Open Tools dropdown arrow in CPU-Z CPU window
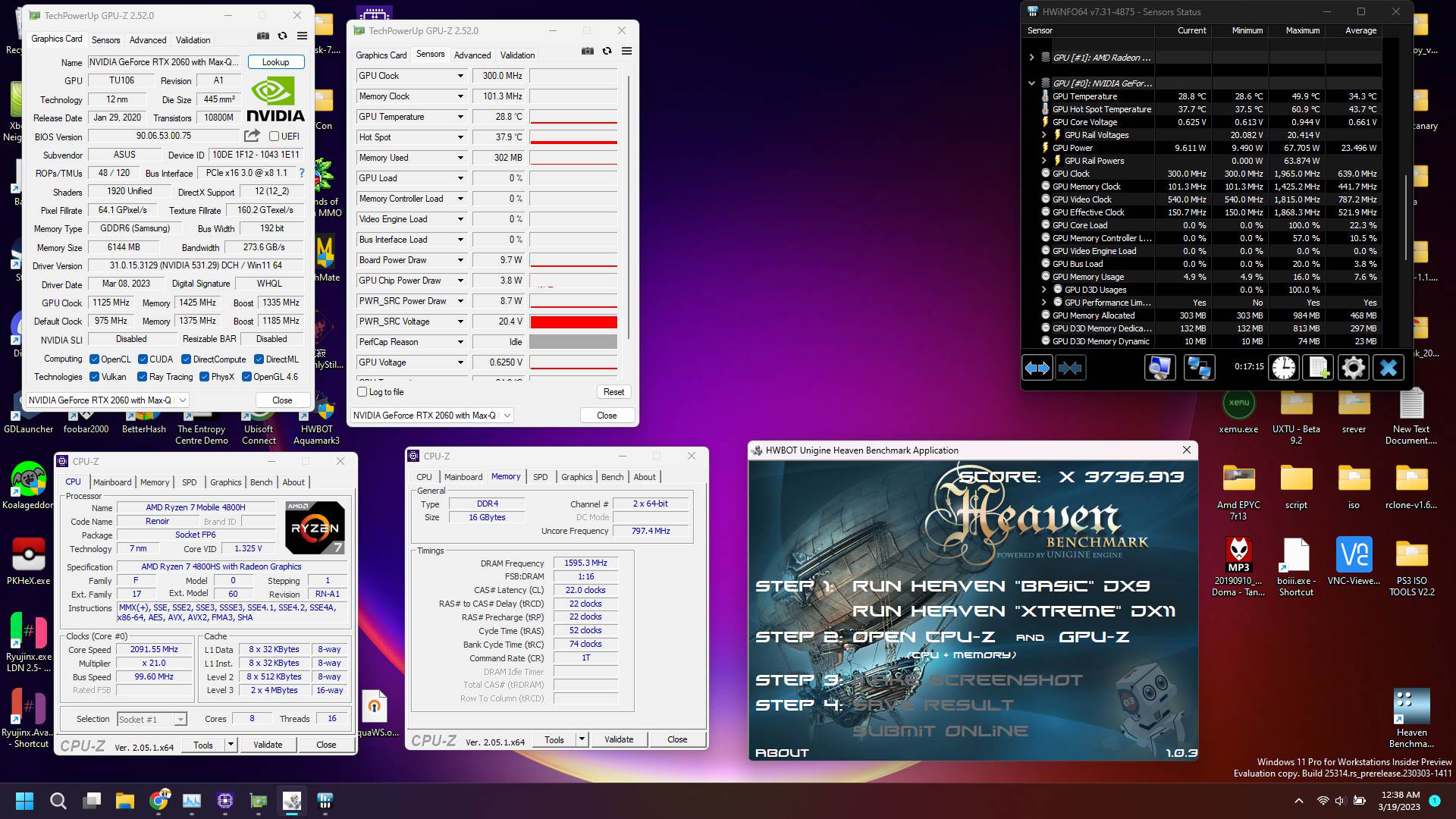This screenshot has height=819, width=1456. 231,745
